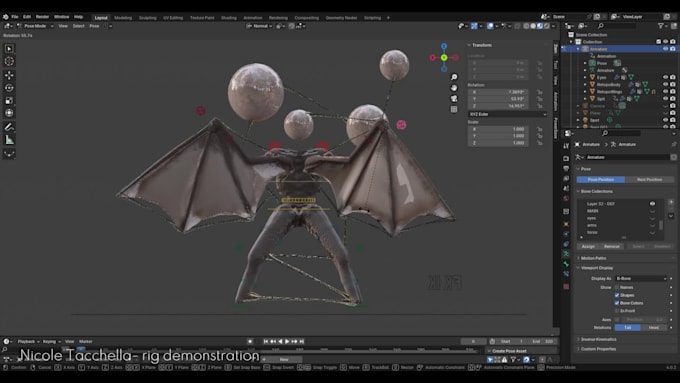The image size is (680, 383).
Task: Choose the Scale tool
Action: click(x=9, y=101)
